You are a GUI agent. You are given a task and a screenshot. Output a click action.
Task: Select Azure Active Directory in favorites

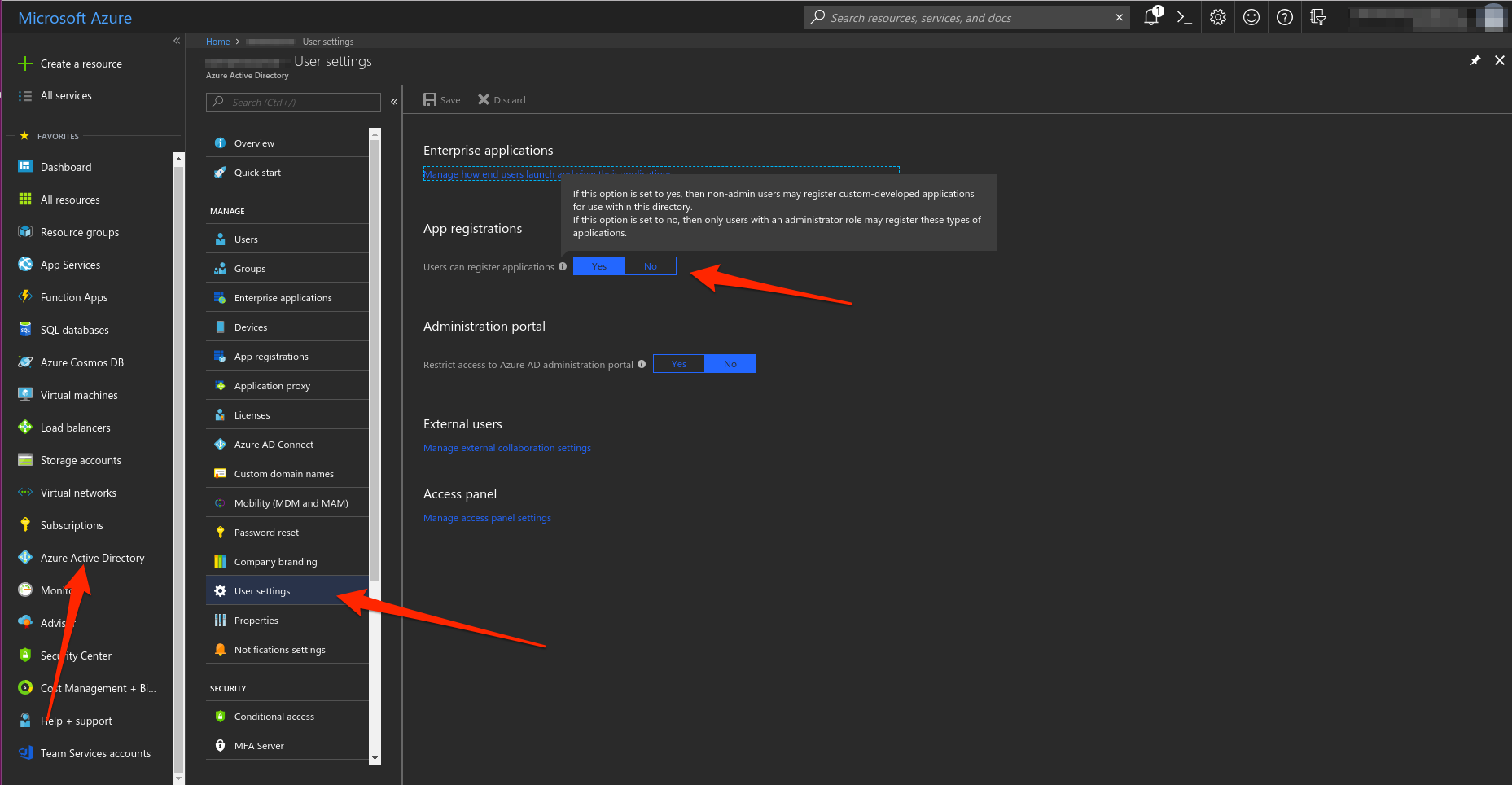[92, 557]
